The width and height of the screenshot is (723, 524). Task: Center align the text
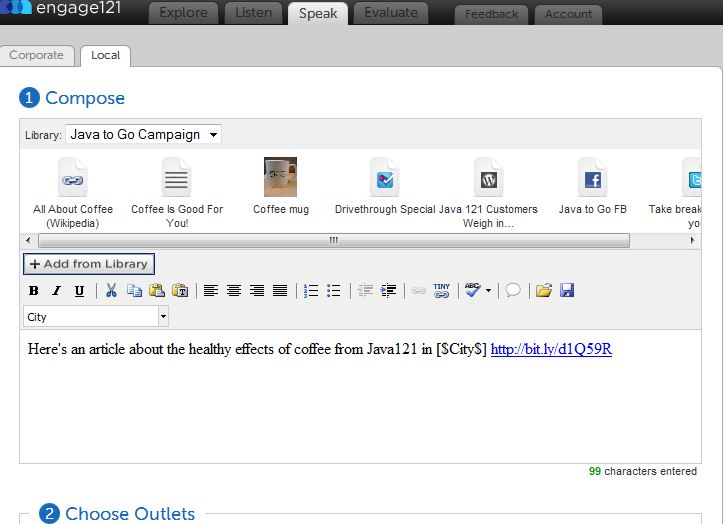(234, 291)
